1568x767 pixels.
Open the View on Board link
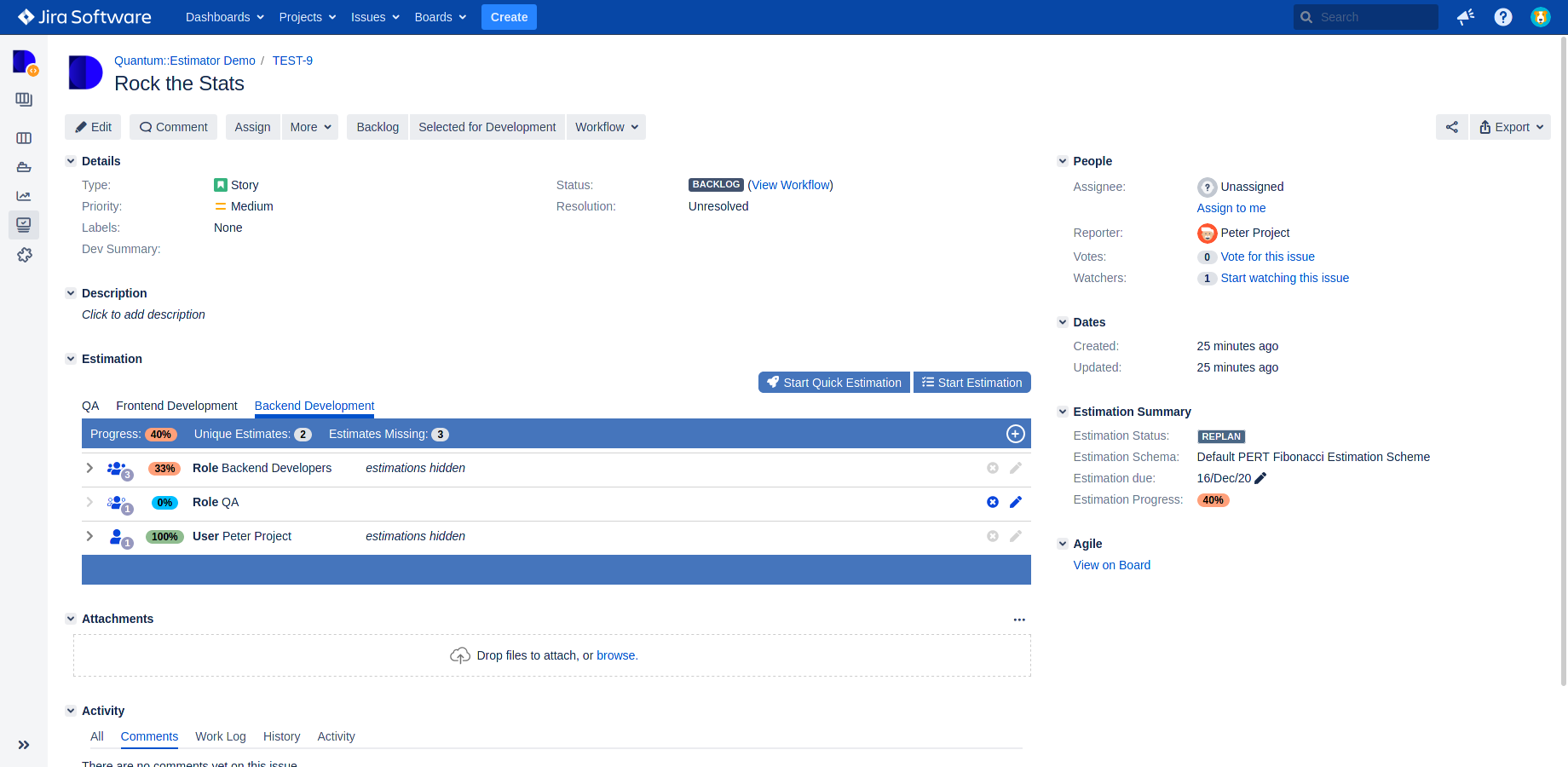point(1112,565)
